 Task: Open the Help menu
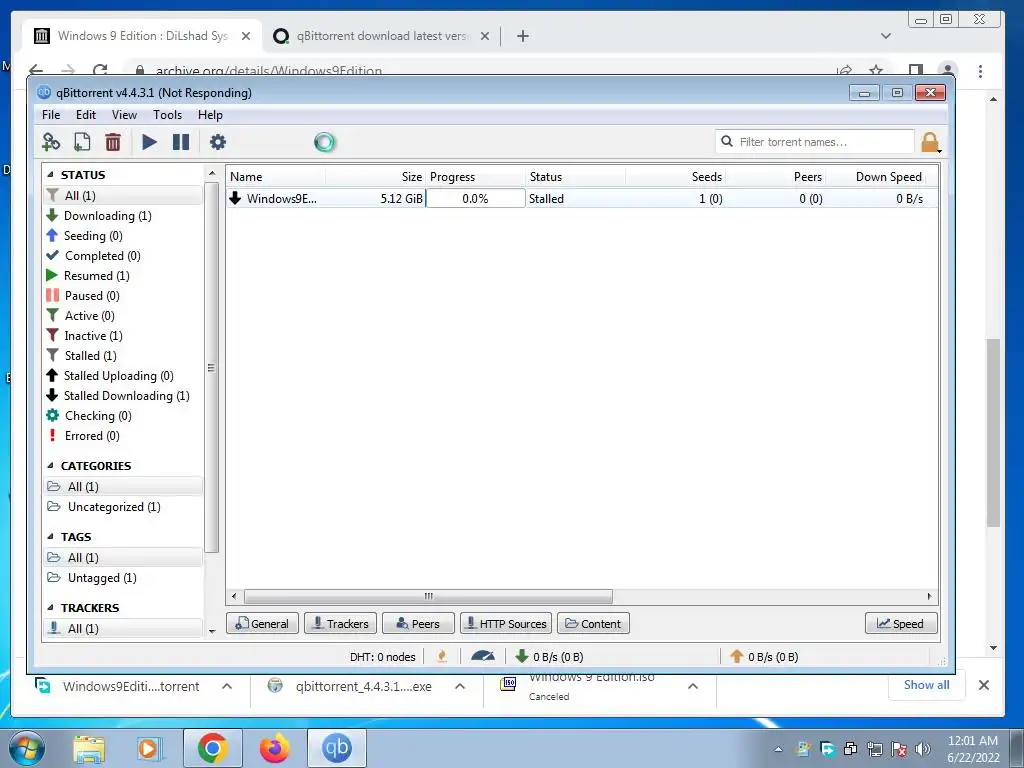(210, 115)
